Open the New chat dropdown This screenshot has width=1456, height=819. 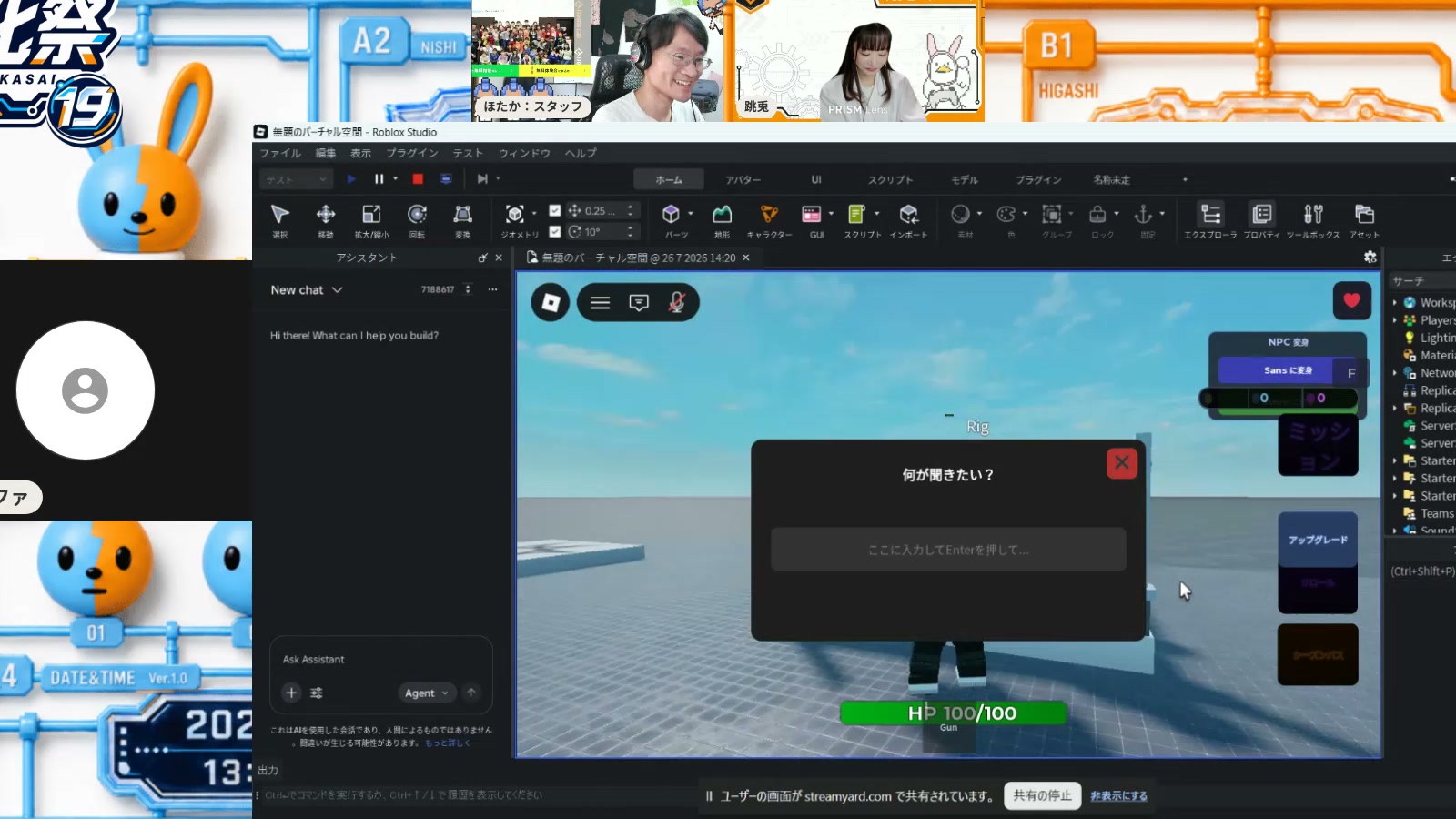click(x=307, y=289)
